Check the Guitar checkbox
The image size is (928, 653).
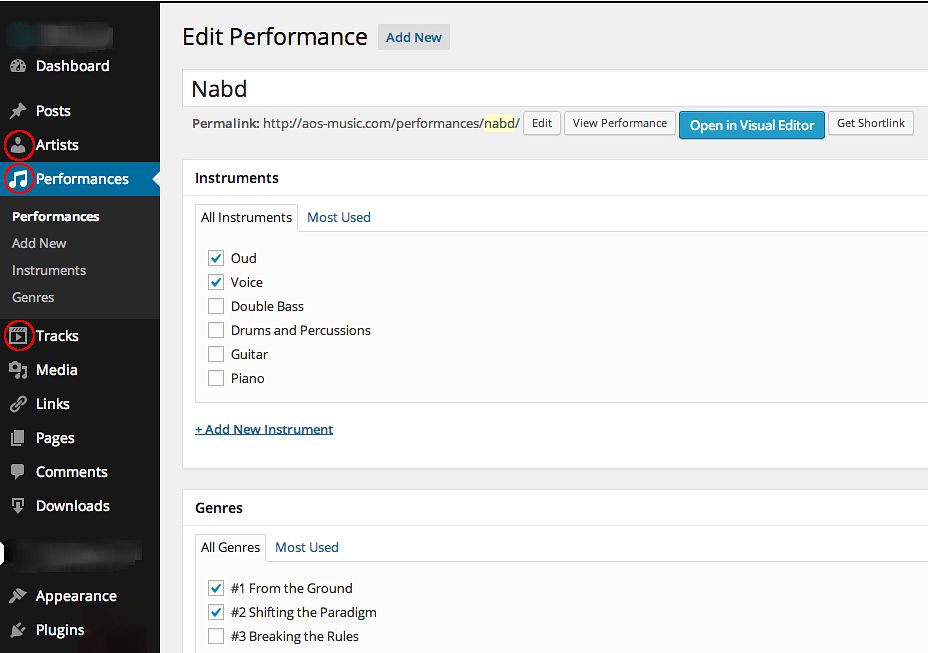click(x=216, y=354)
